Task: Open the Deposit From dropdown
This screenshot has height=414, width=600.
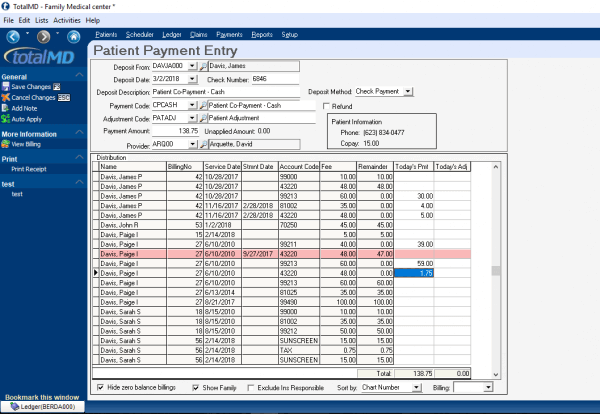Action: point(192,66)
